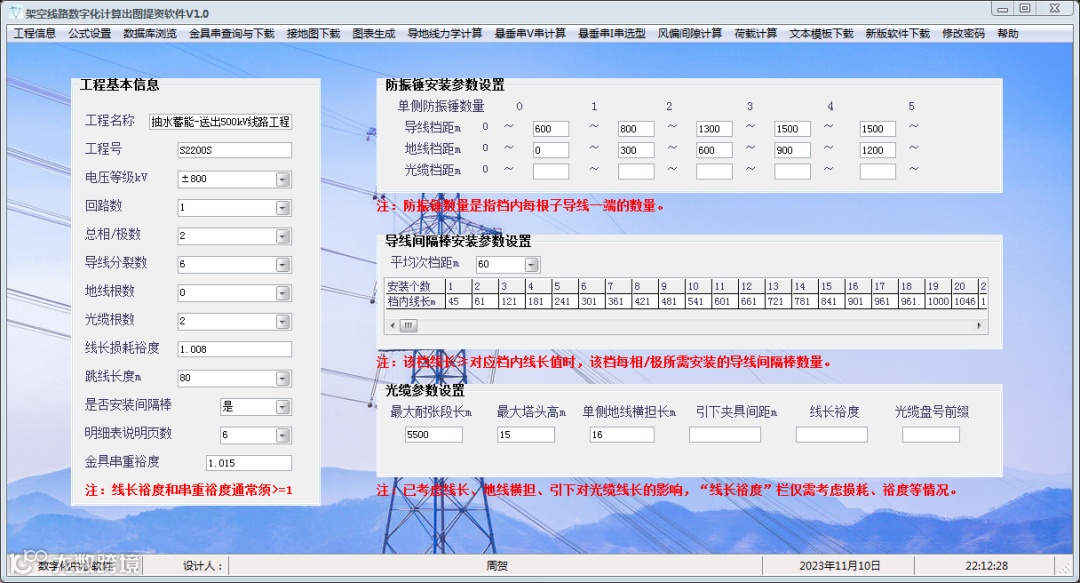Viewport: 1080px width, 583px height.
Task: Open the 金具串查询与下载 menu
Action: [x=231, y=33]
